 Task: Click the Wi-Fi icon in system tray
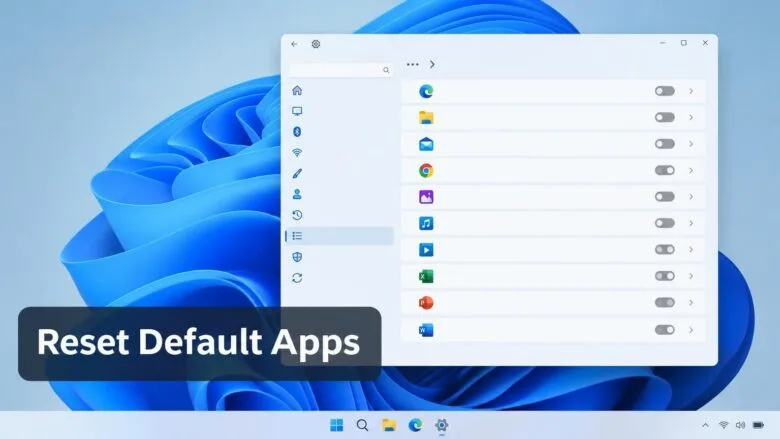coord(724,425)
